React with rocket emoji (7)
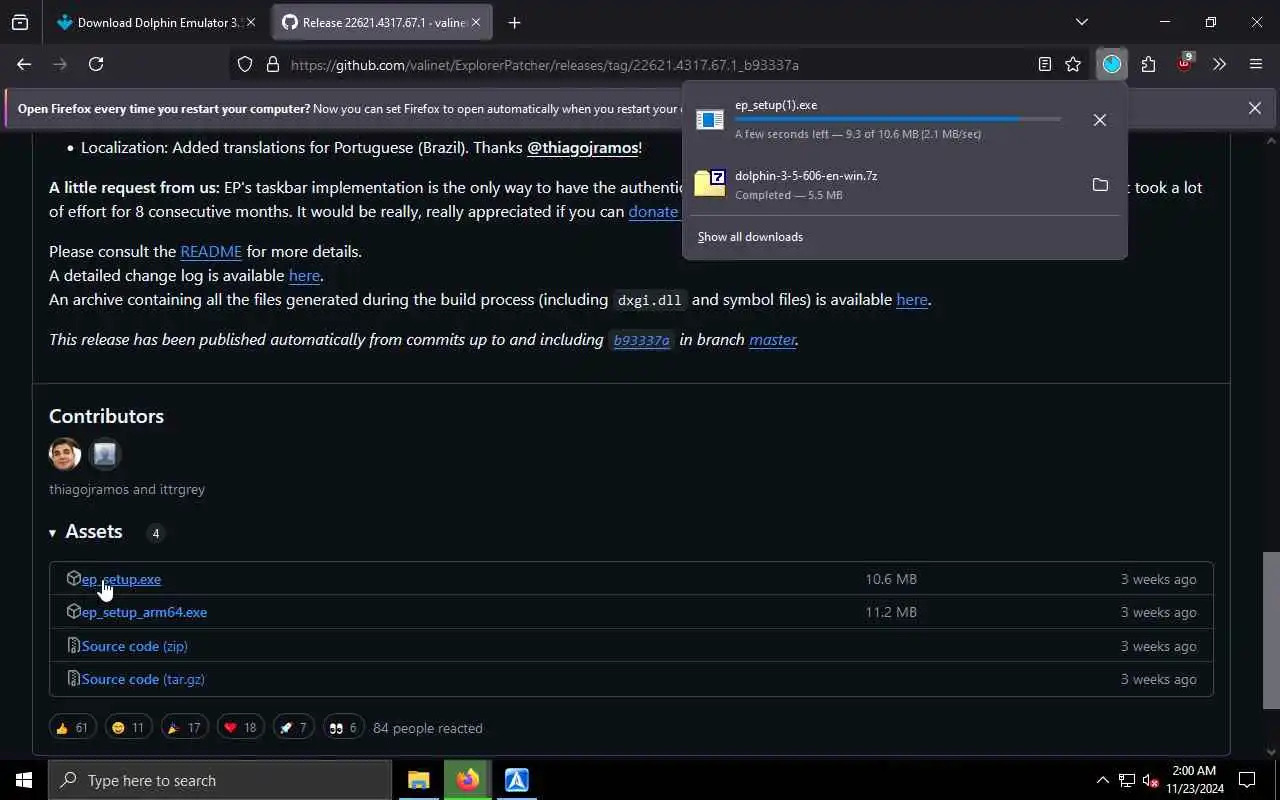 [293, 728]
